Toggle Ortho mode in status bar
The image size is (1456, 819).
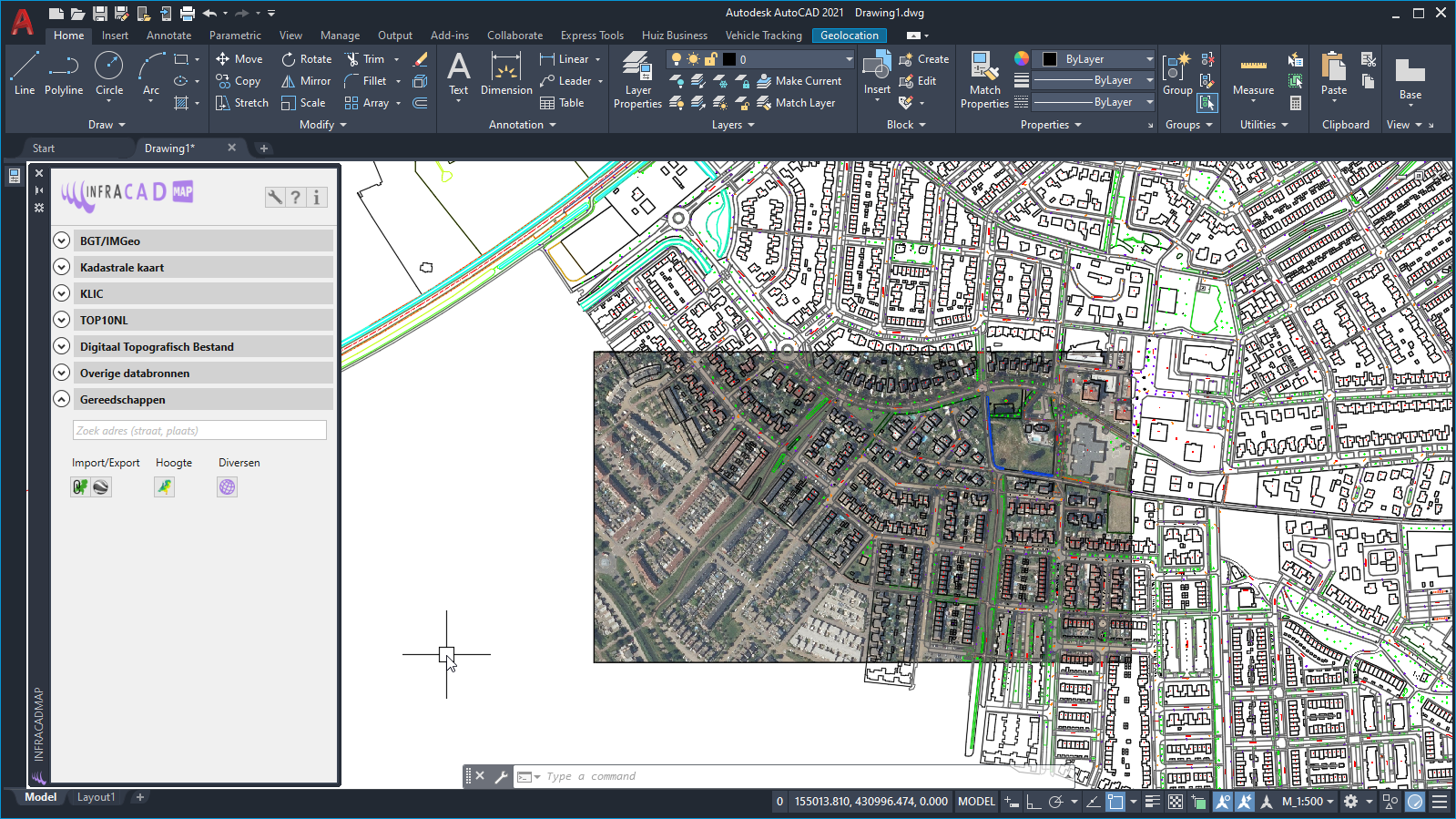[1033, 802]
